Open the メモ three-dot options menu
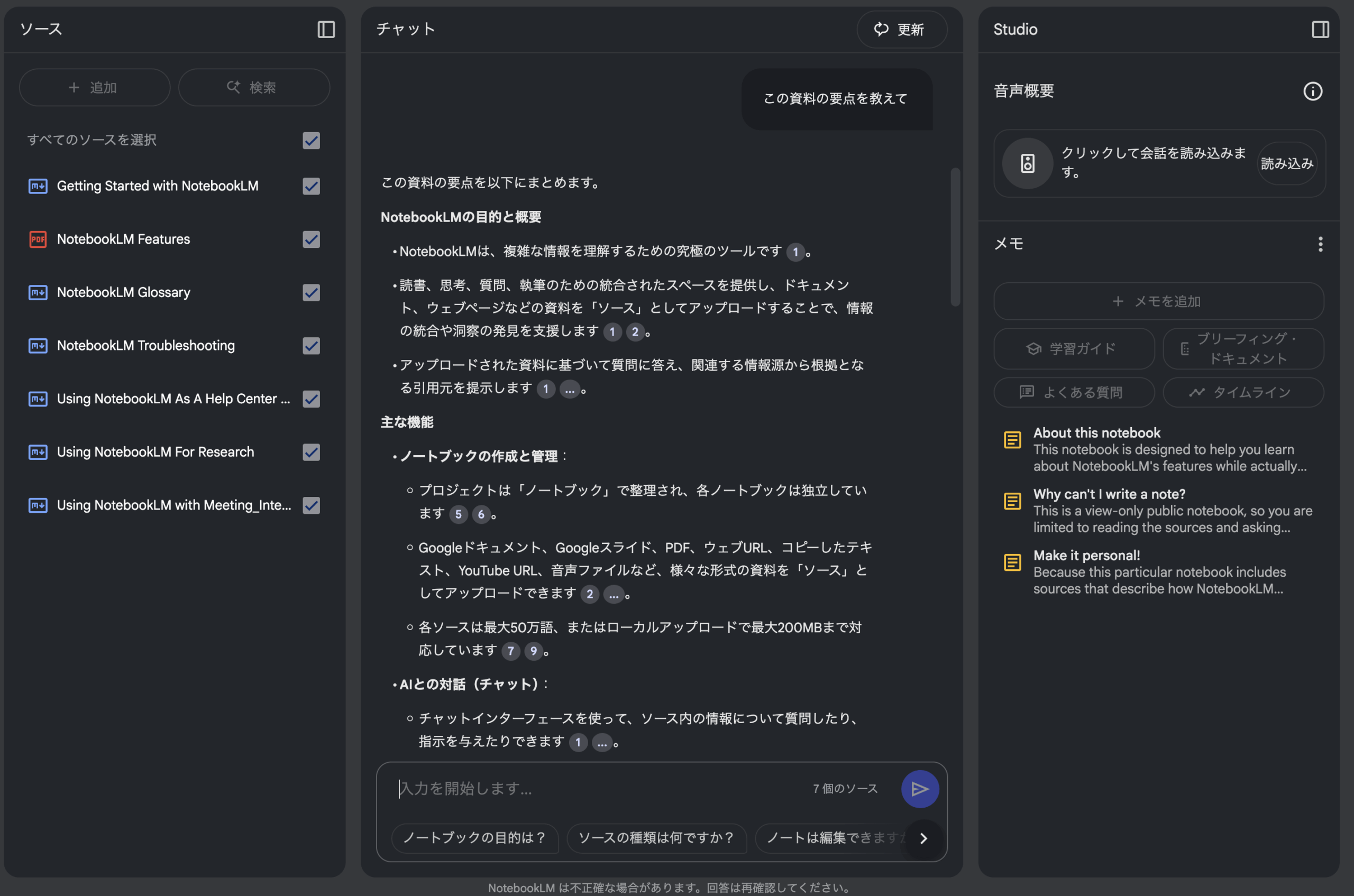 pyautogui.click(x=1320, y=245)
